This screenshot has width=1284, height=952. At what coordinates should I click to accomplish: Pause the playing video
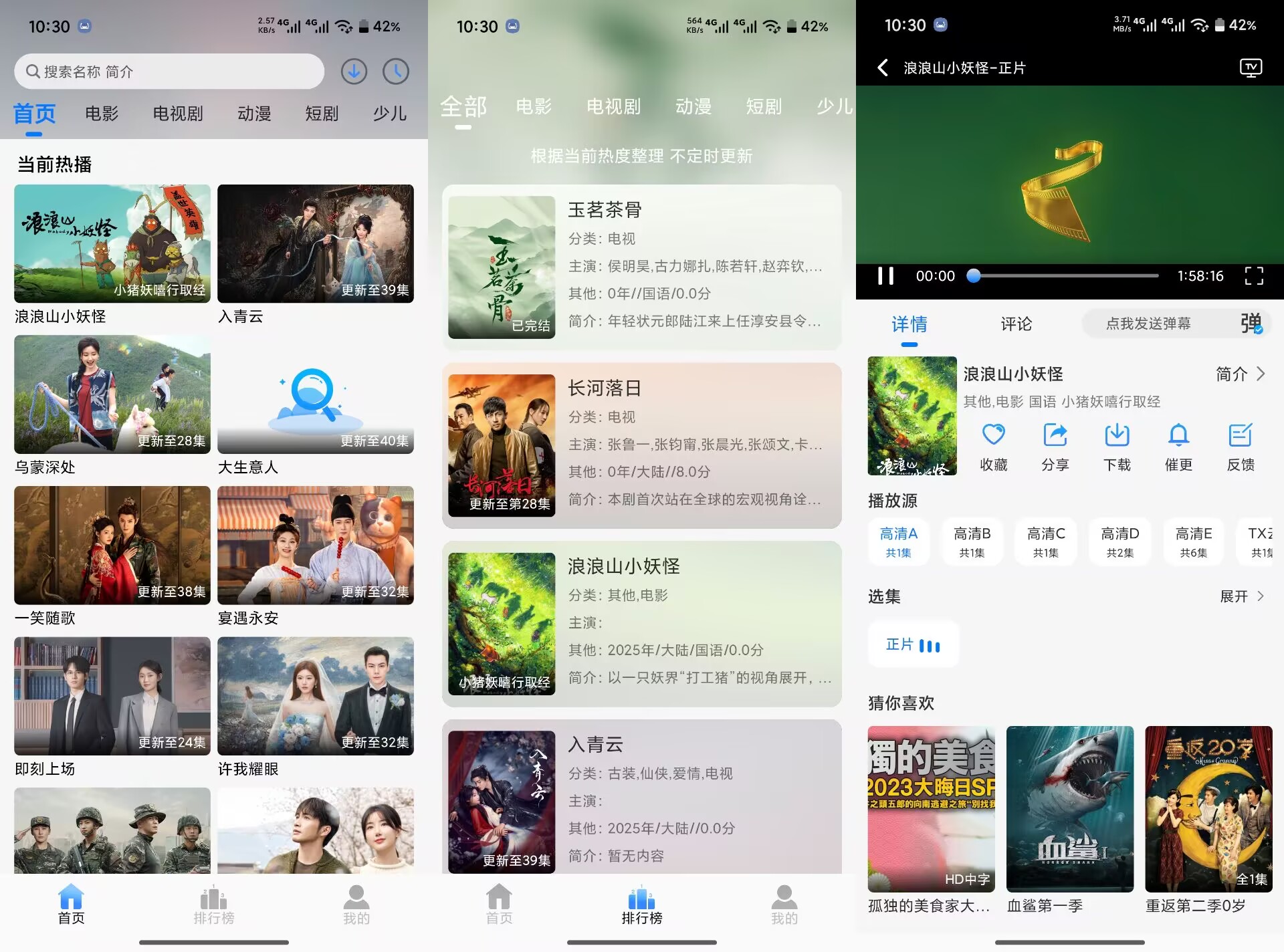pyautogui.click(x=886, y=275)
